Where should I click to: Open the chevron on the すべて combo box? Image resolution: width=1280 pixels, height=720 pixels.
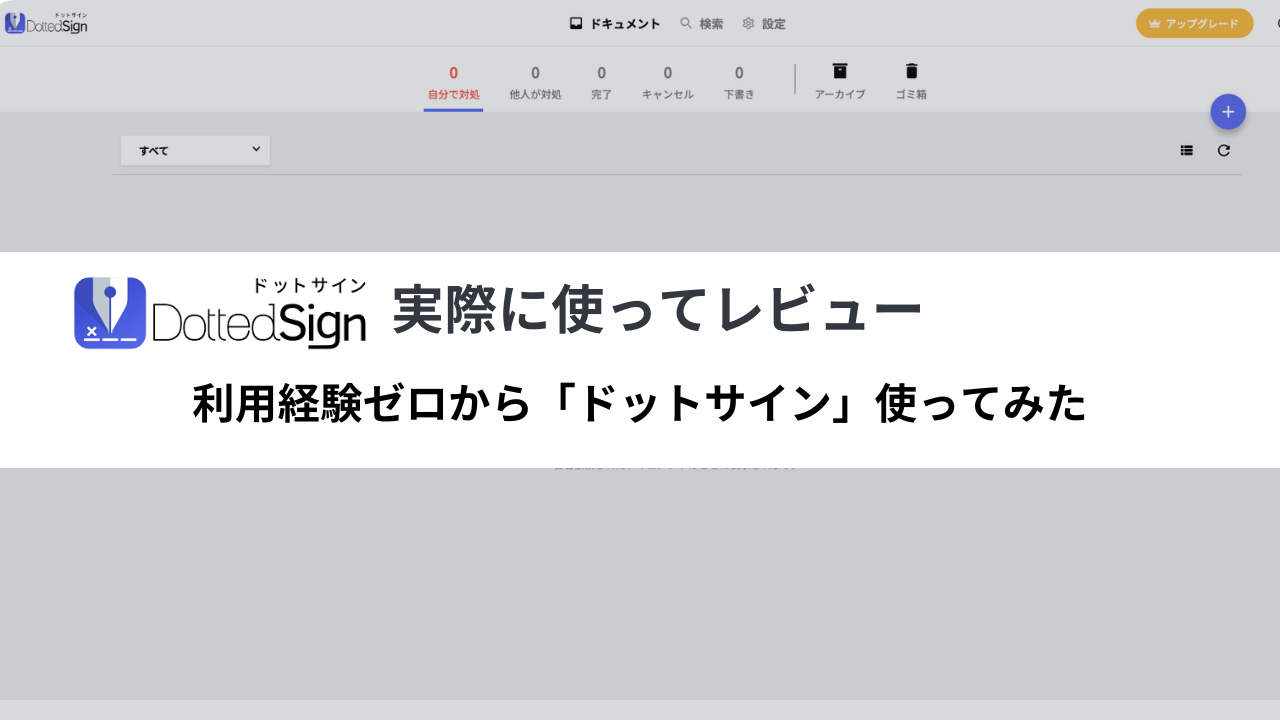258,150
